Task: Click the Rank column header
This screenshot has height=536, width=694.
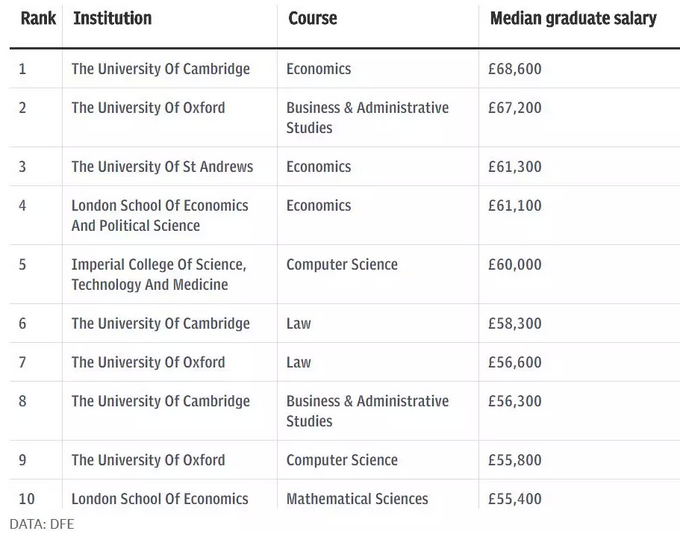Action: 39,19
